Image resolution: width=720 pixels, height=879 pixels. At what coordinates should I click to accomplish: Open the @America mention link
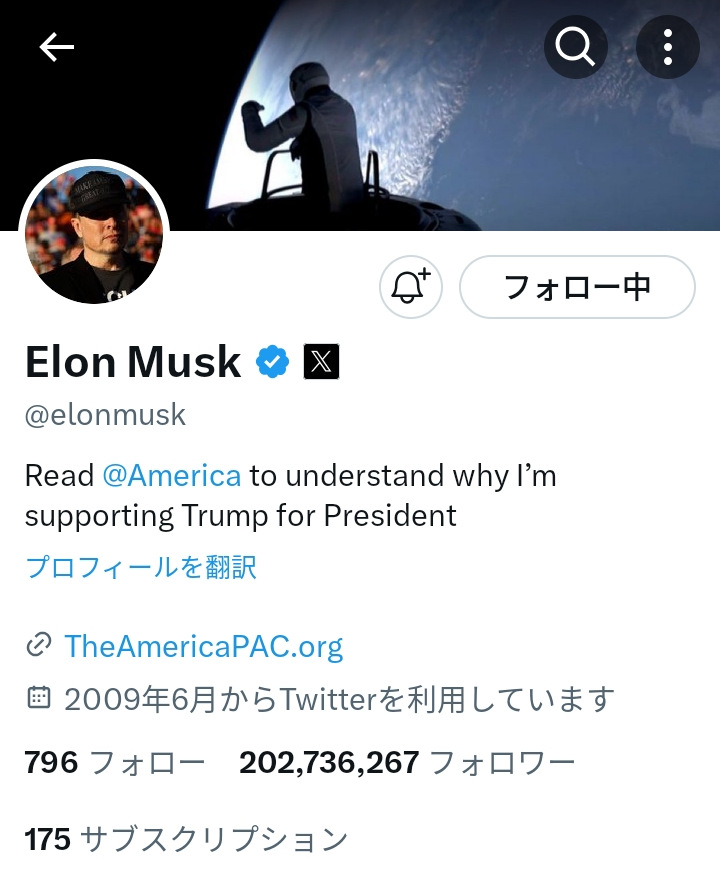click(x=171, y=475)
